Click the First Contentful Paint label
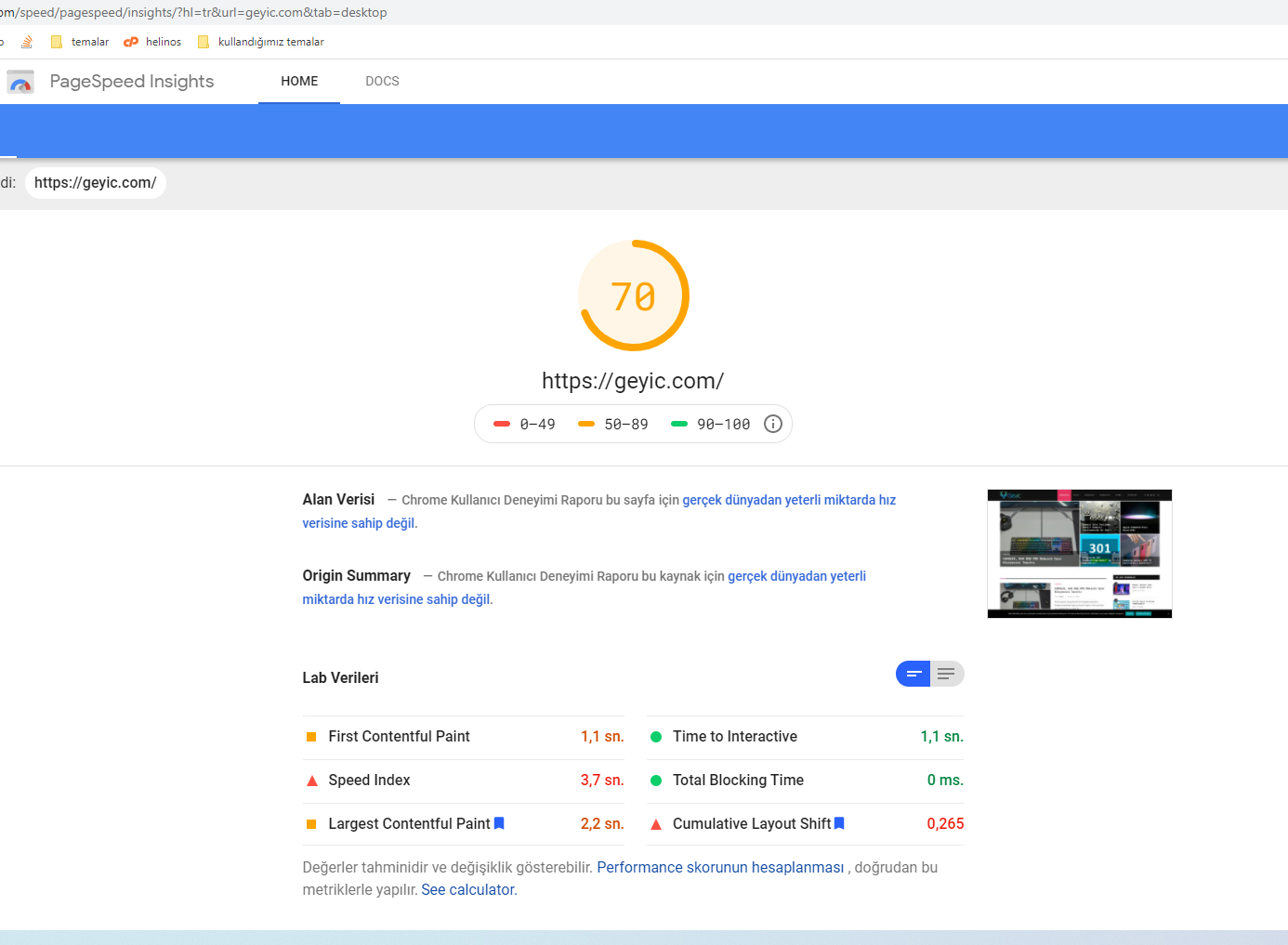The image size is (1288, 945). [399, 737]
